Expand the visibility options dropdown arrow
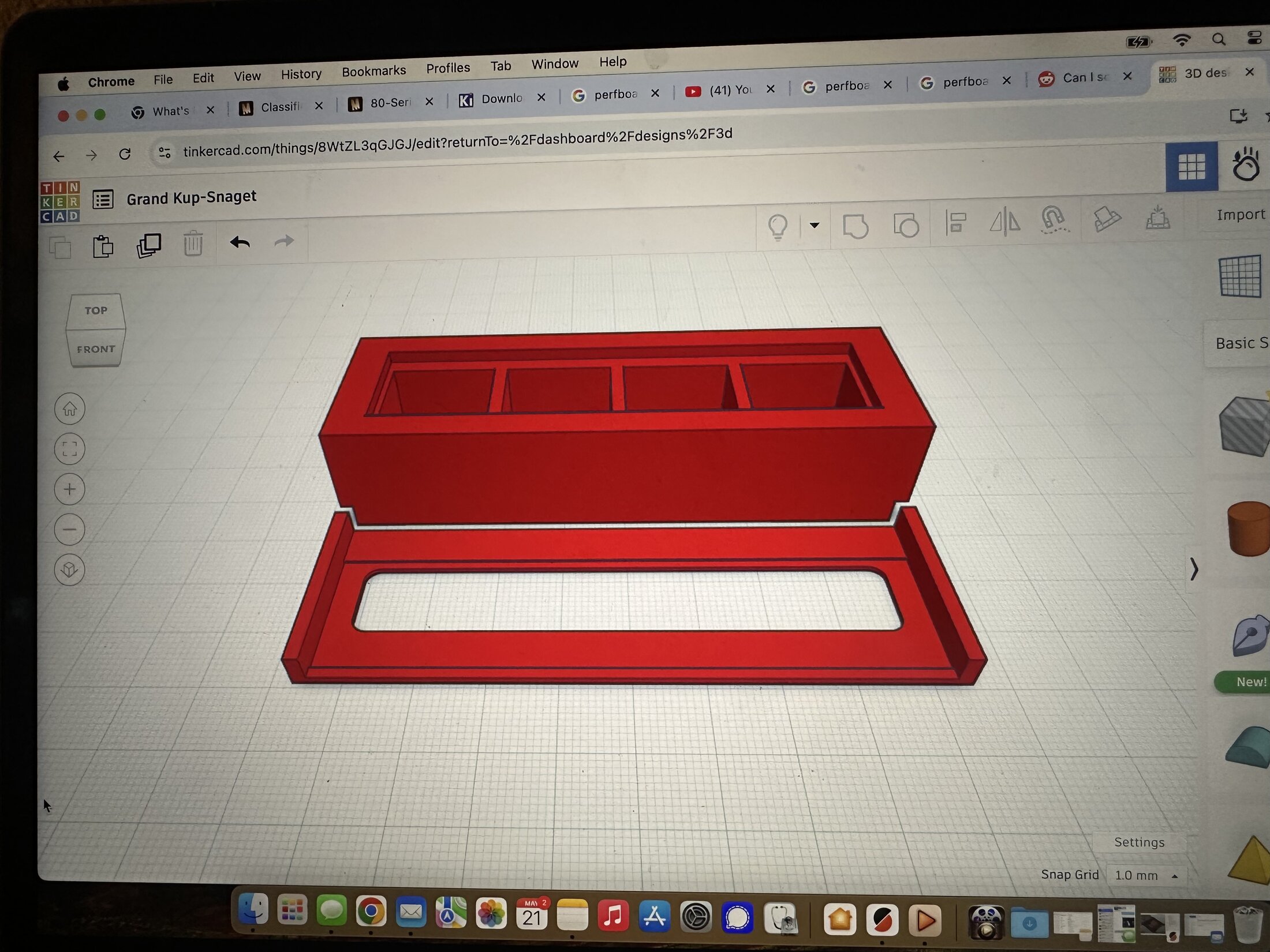 pyautogui.click(x=815, y=225)
